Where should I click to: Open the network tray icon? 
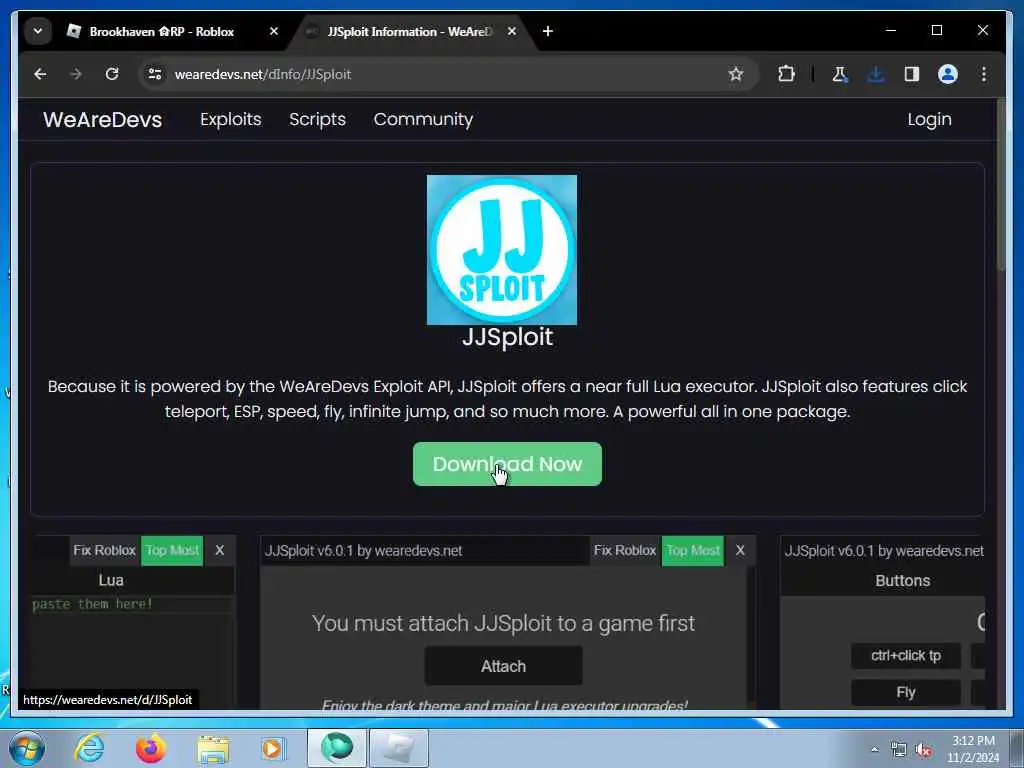899,750
